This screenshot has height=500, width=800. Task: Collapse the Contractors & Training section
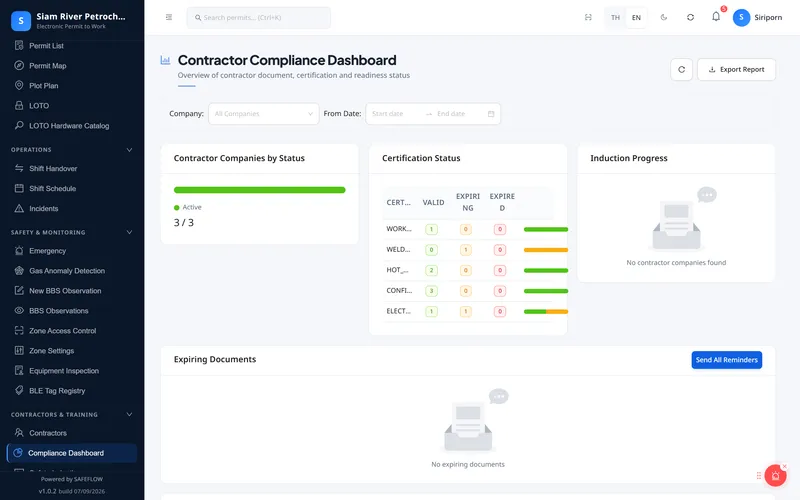[x=129, y=414]
